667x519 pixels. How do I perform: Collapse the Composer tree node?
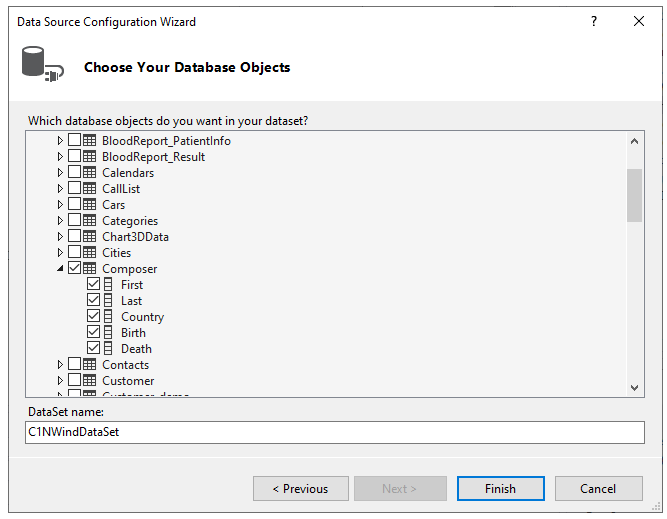[60, 269]
